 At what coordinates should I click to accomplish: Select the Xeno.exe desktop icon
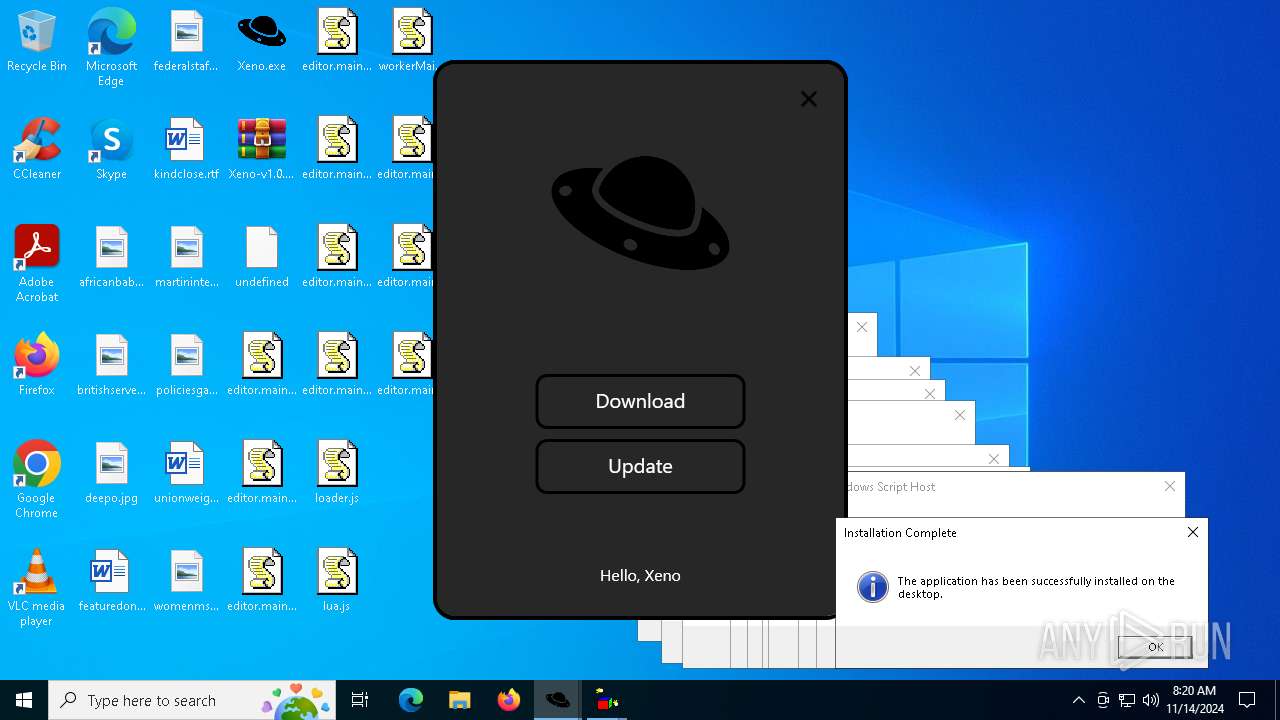pos(262,41)
